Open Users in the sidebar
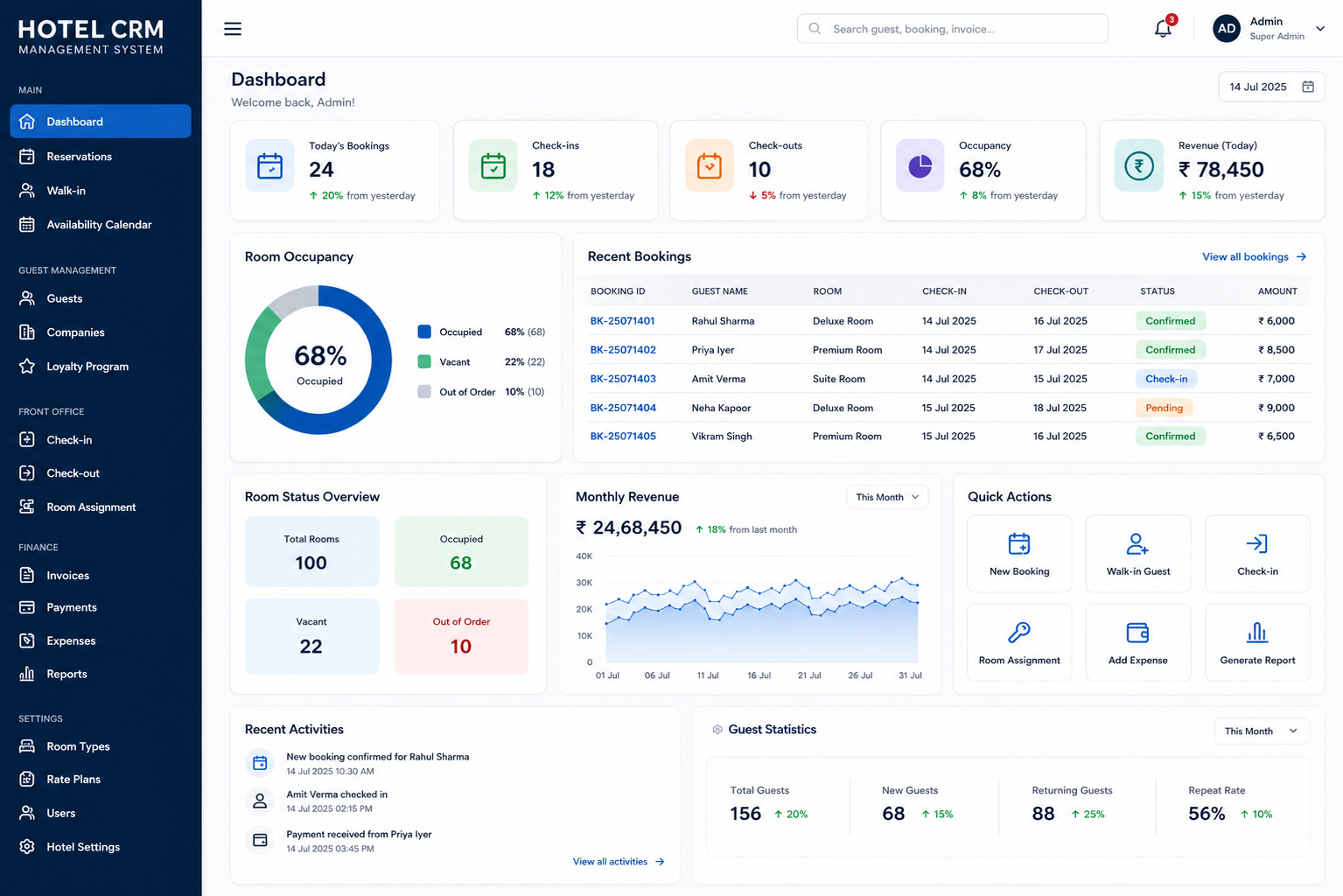Image resolution: width=1343 pixels, height=896 pixels. coord(101,813)
